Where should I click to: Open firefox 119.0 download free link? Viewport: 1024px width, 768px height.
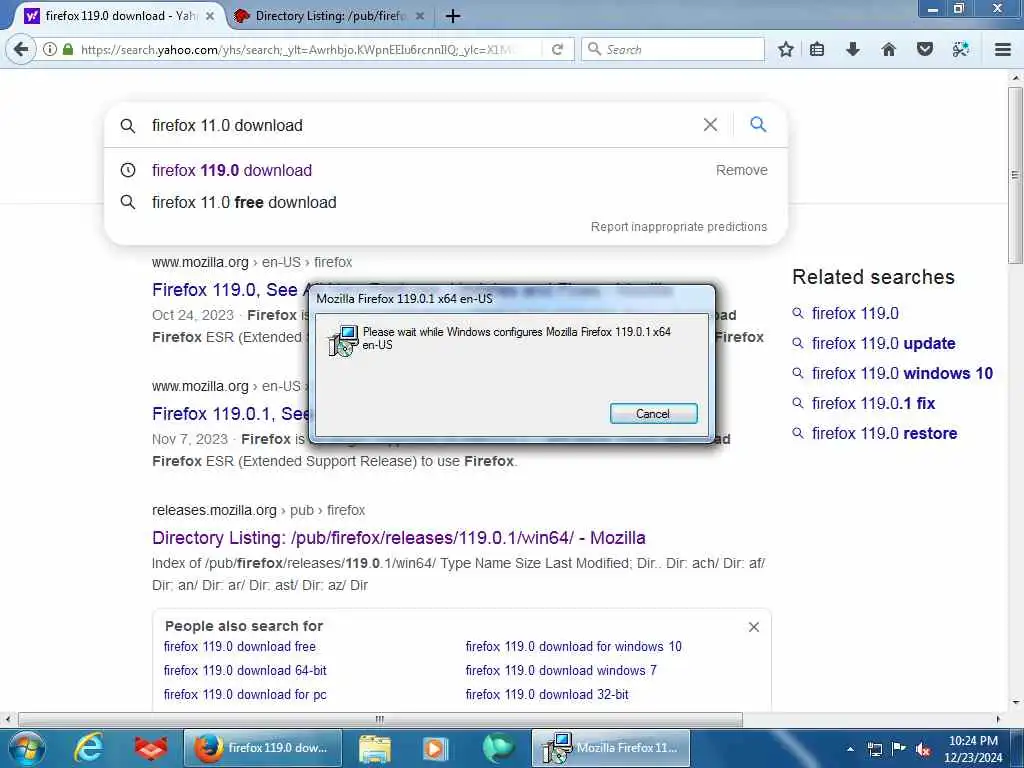[240, 647]
